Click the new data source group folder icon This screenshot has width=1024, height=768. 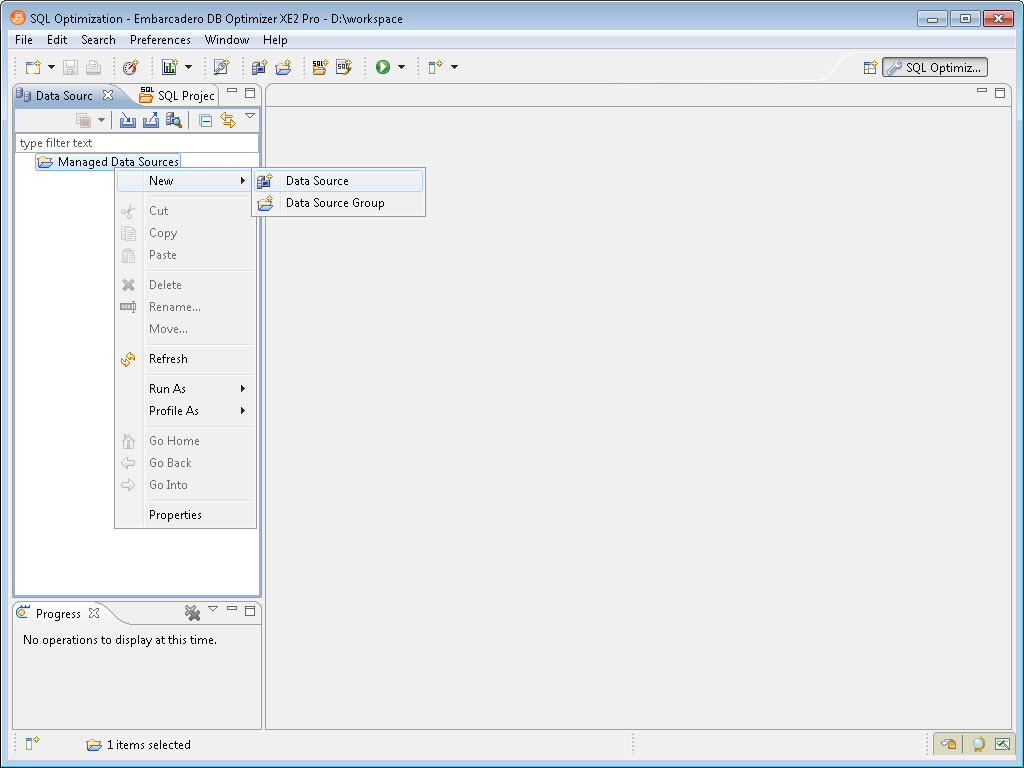(x=283, y=67)
